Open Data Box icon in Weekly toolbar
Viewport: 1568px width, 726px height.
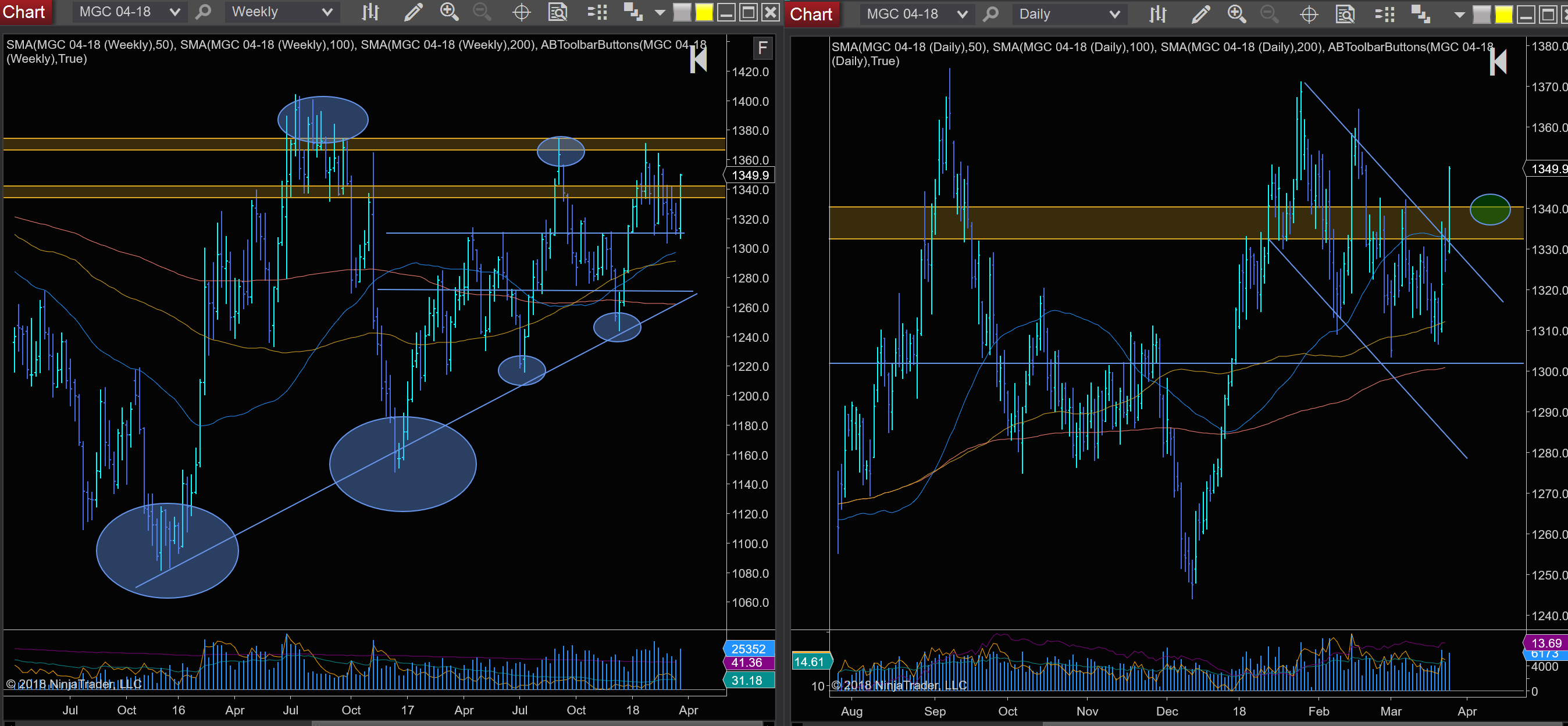click(x=558, y=12)
